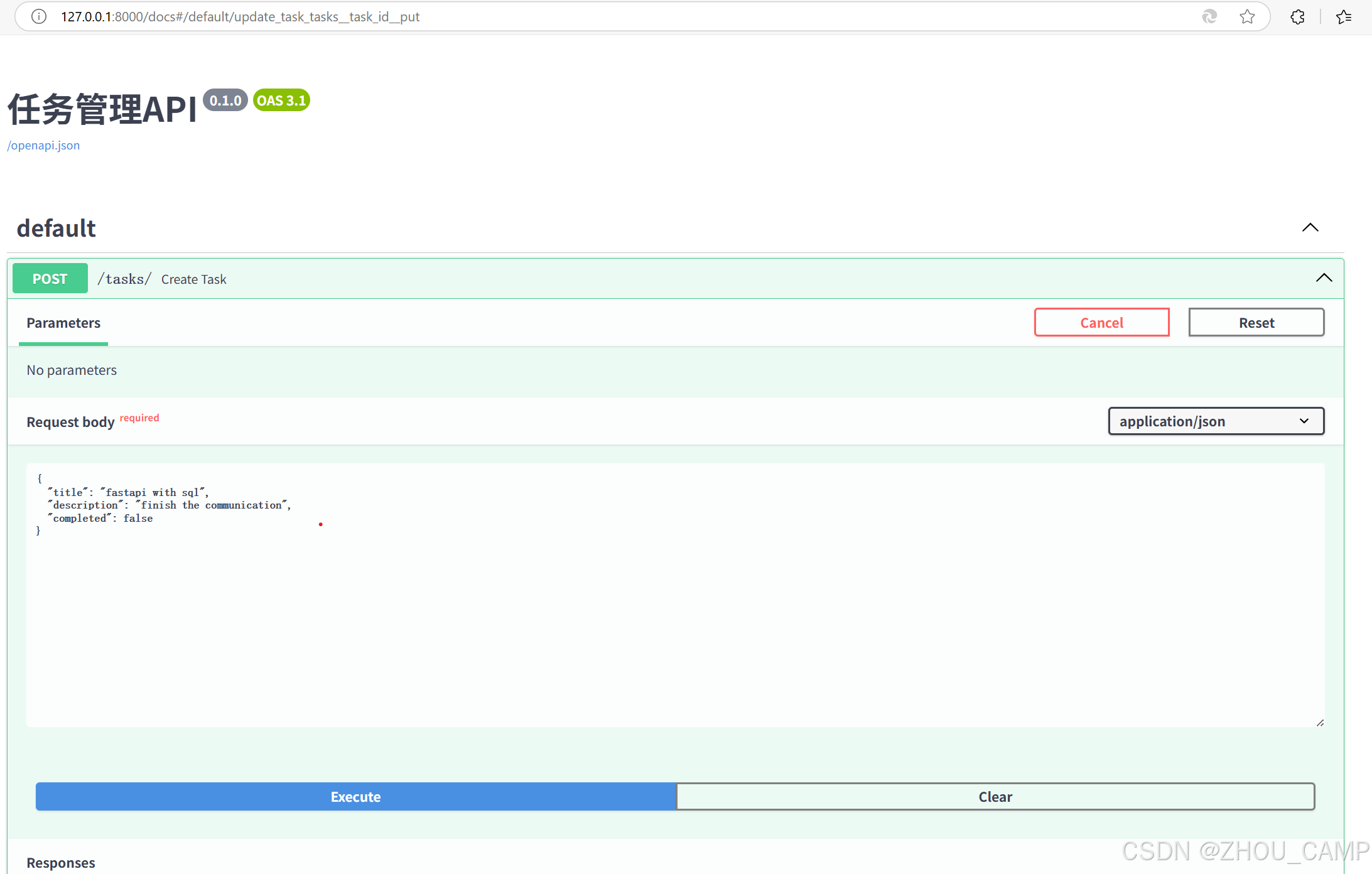Open the browser extensions puzzle icon
The height and width of the screenshot is (874, 1372).
click(1297, 17)
